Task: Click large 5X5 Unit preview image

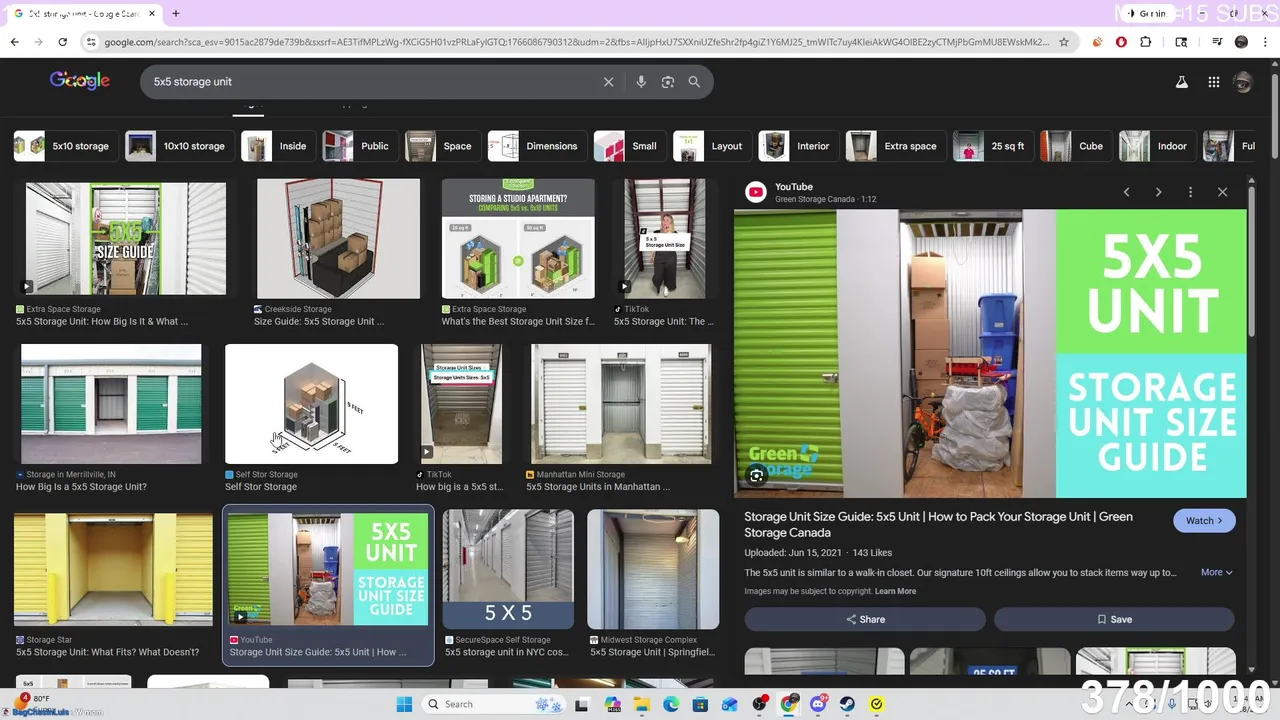Action: [x=990, y=353]
